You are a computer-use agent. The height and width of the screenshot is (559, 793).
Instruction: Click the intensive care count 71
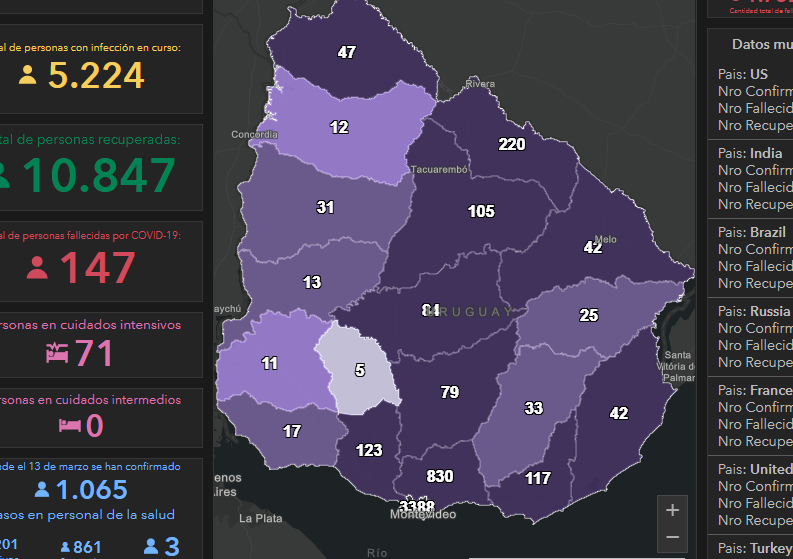94,353
